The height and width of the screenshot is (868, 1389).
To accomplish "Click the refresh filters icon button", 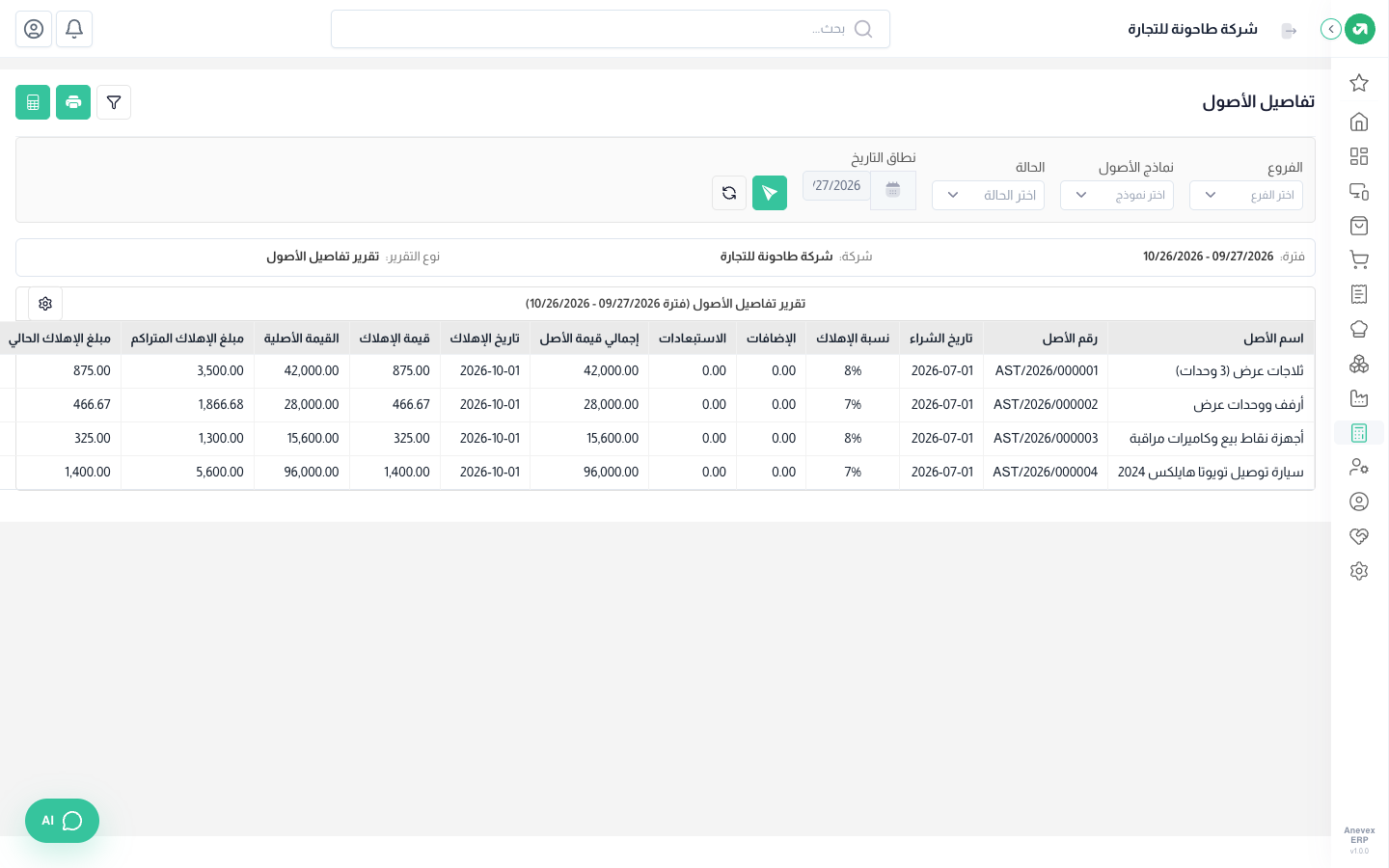I will pyautogui.click(x=729, y=193).
